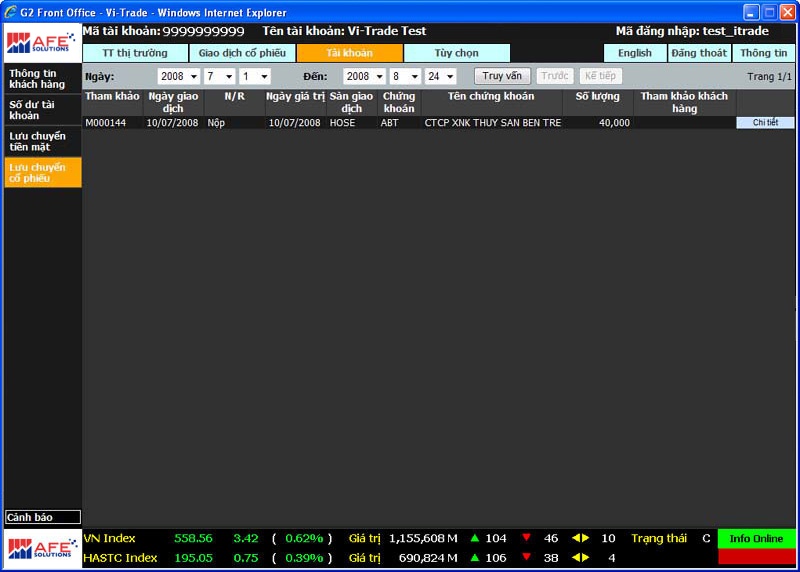Switch language to English

[635, 53]
